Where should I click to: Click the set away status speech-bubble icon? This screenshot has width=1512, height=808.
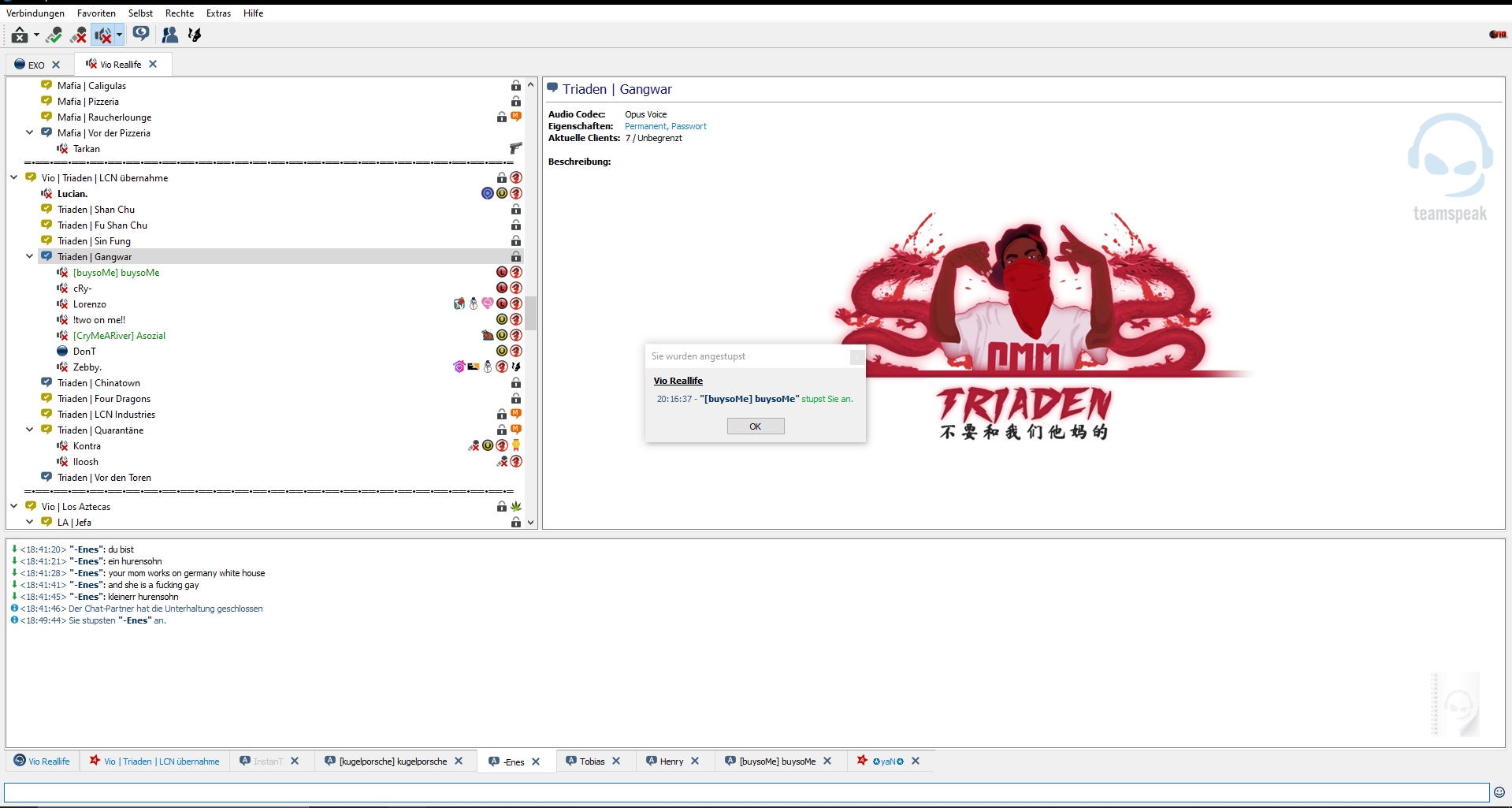tap(141, 34)
